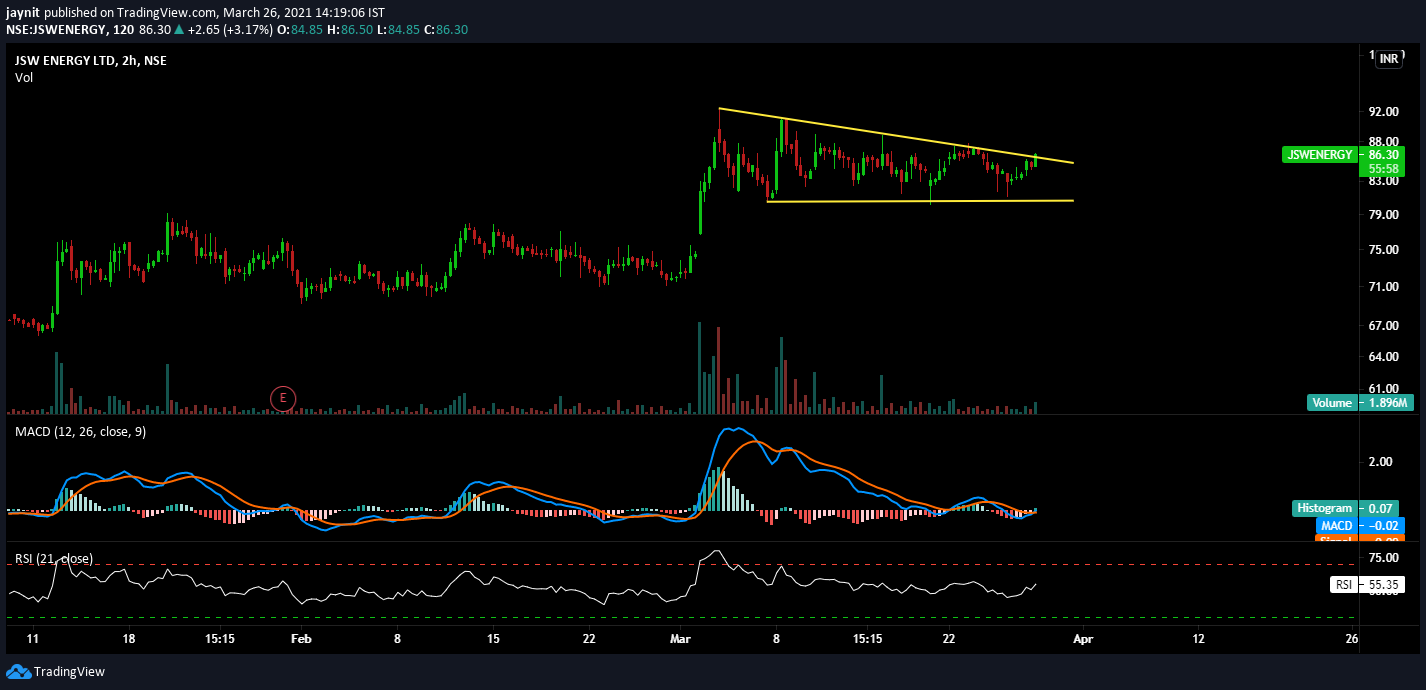Select the MACD (12, 26, close, 9) legend
The width and height of the screenshot is (1426, 690).
(x=80, y=431)
